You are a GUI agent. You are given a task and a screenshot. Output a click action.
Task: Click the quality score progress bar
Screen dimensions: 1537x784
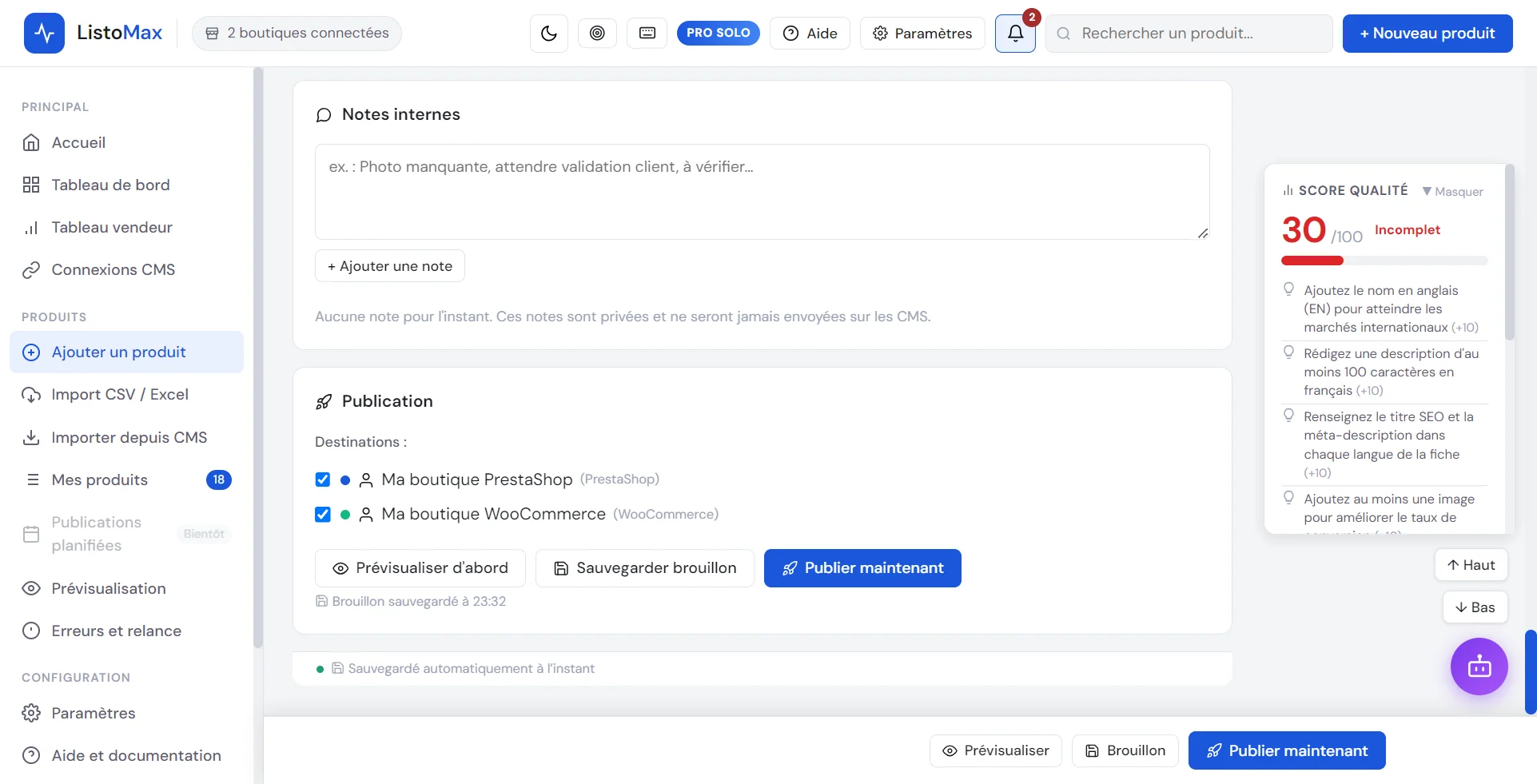coord(1384,261)
